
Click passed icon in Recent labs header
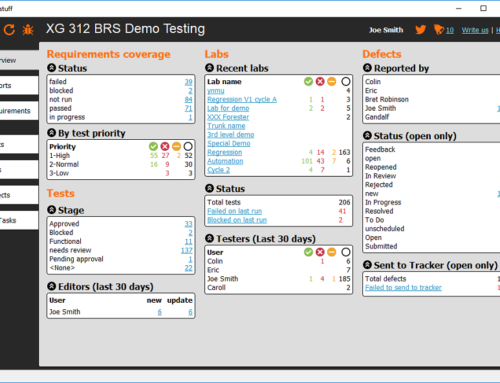[x=308, y=81]
